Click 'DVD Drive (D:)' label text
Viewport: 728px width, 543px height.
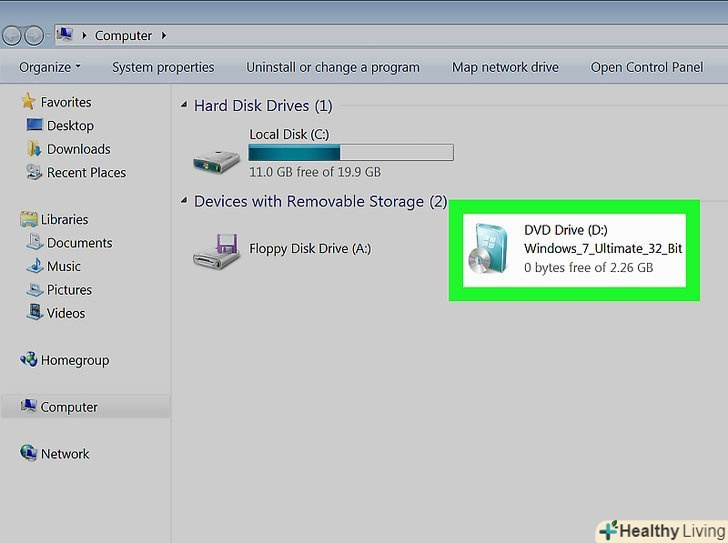(x=566, y=230)
